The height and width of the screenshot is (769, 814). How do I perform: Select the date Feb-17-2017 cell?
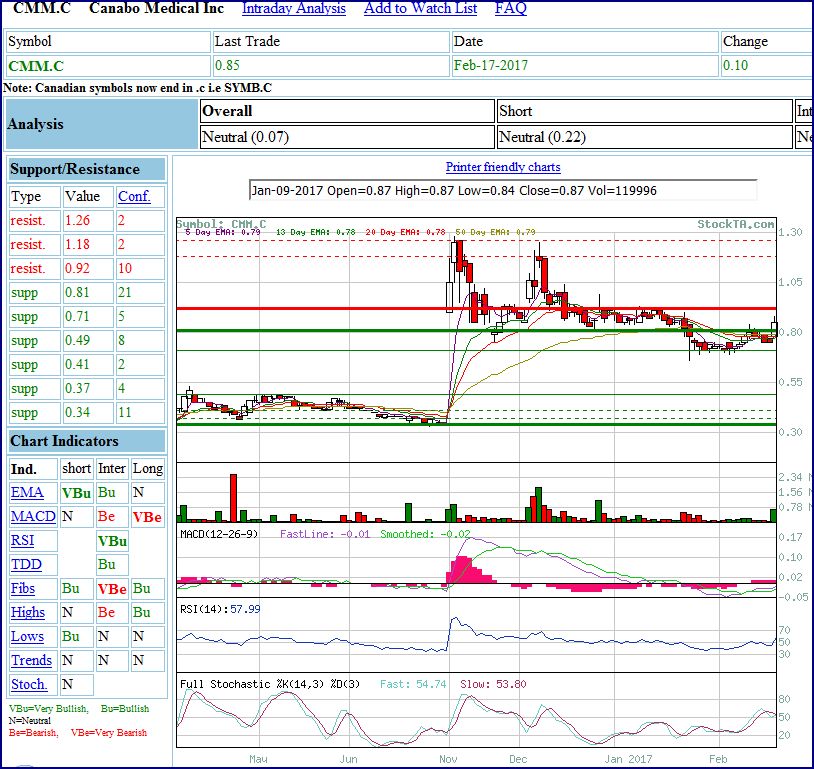tap(585, 66)
